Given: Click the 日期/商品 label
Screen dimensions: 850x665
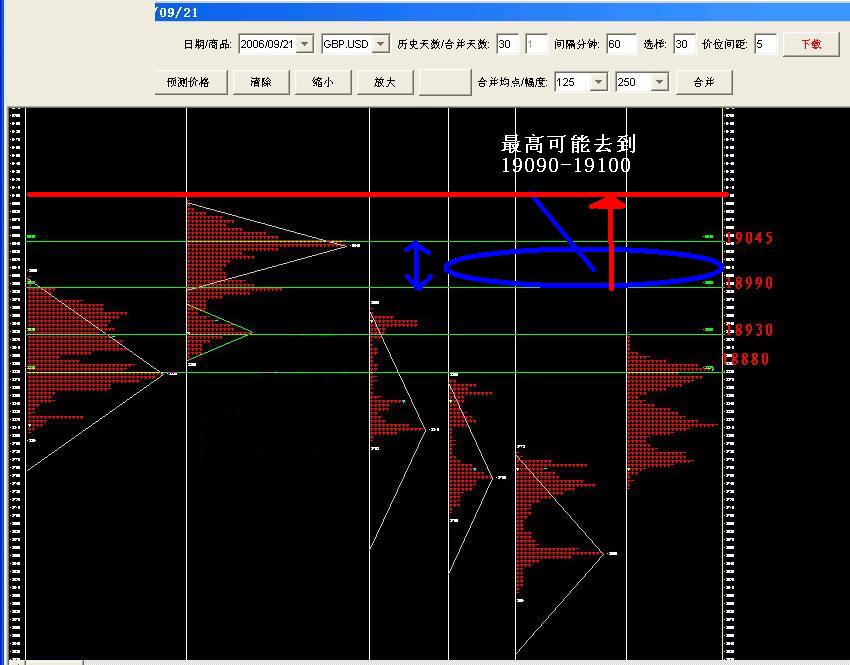Looking at the screenshot, I should coord(208,44).
